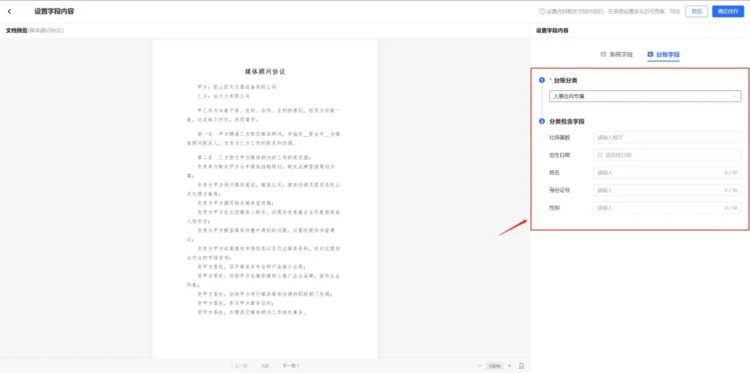Go to previous page with 上一页

click(x=239, y=366)
